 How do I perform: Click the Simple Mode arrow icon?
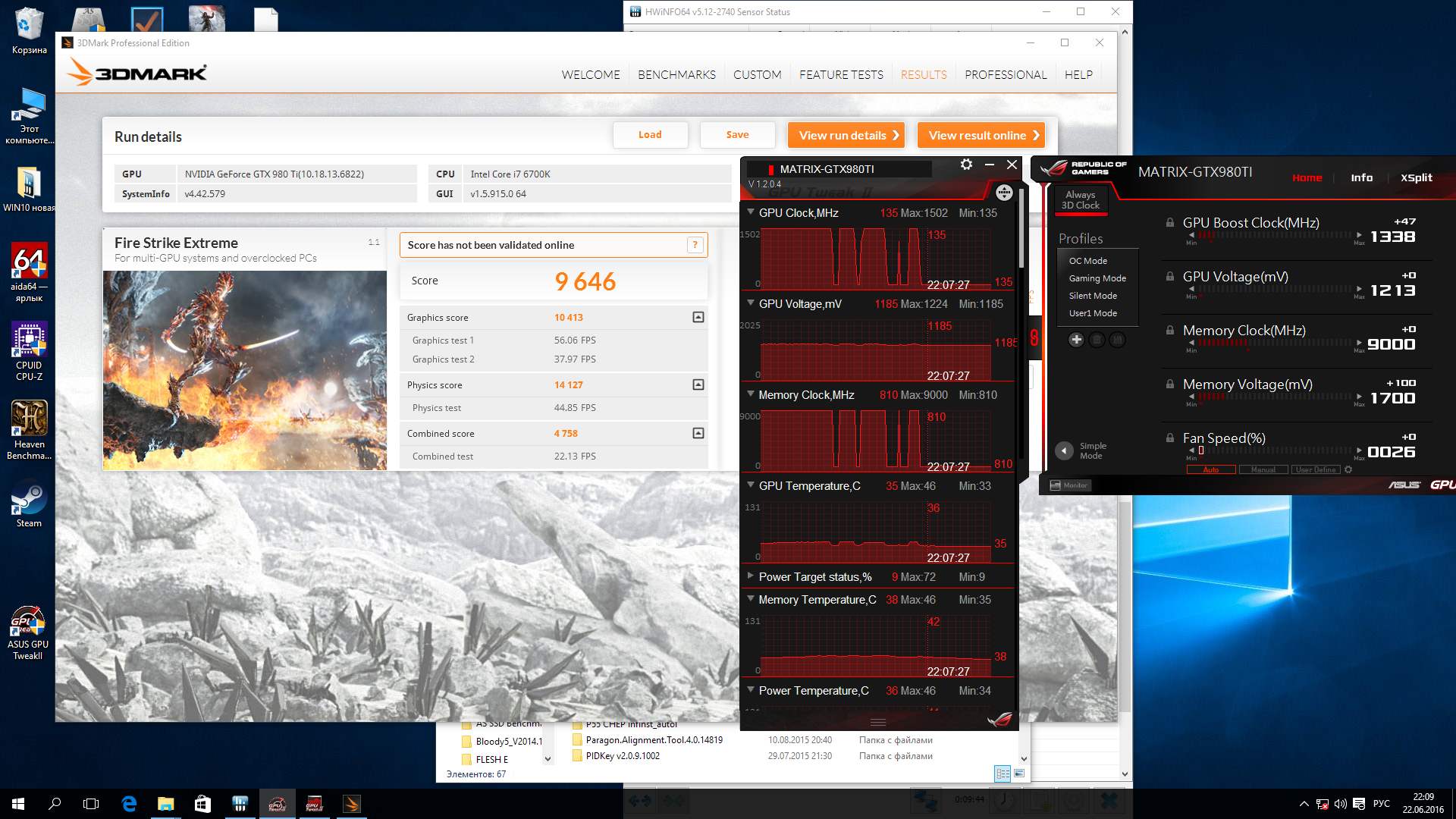coord(1064,450)
